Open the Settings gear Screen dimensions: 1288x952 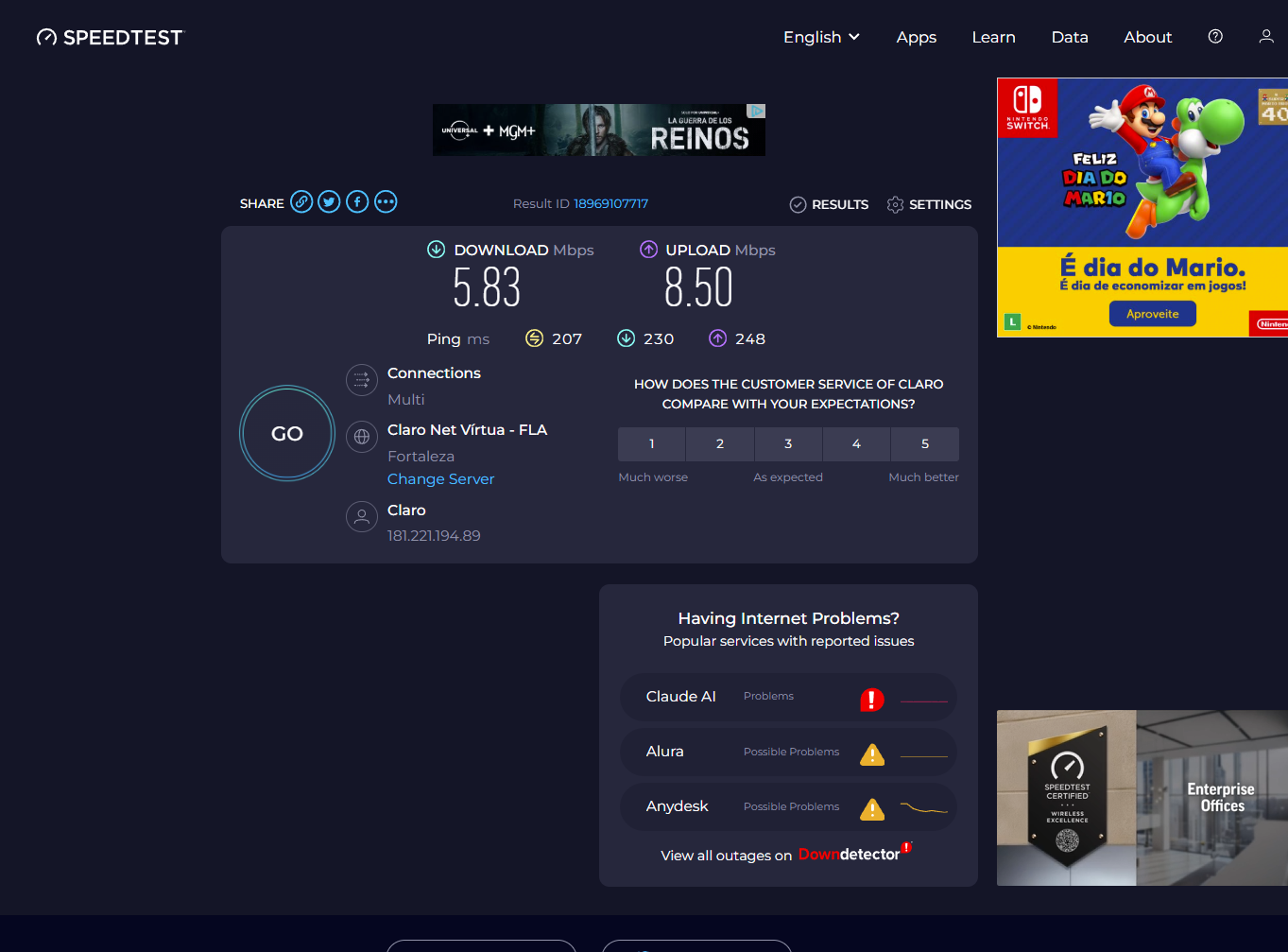pyautogui.click(x=895, y=204)
